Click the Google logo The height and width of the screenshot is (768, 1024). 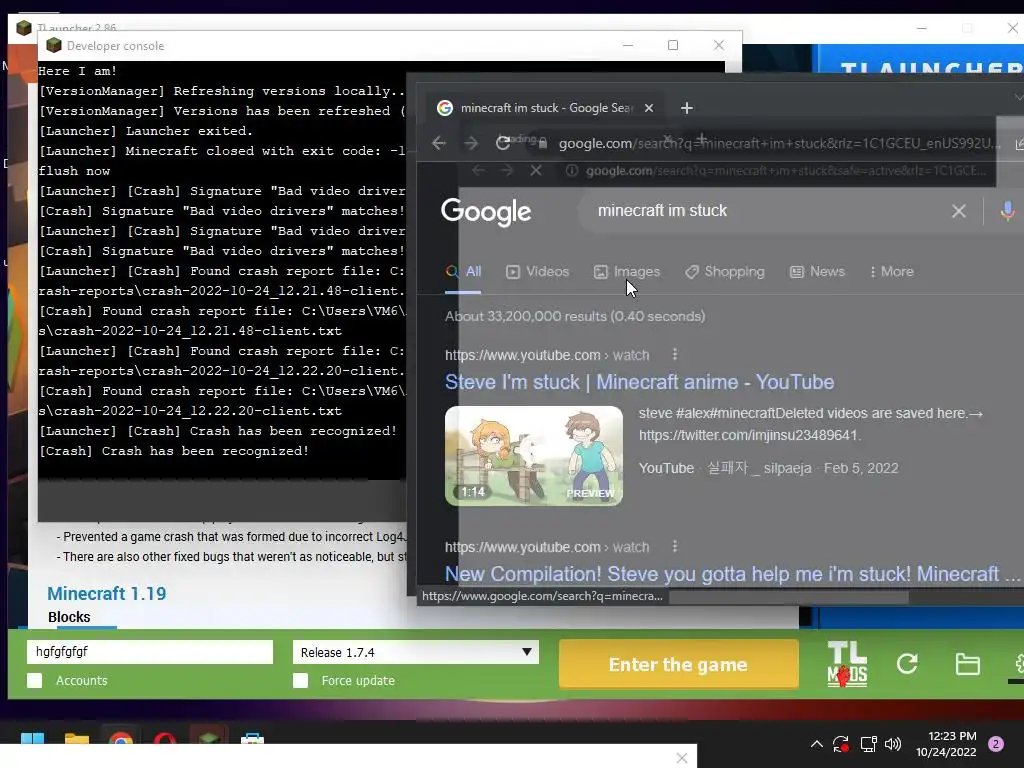point(486,212)
